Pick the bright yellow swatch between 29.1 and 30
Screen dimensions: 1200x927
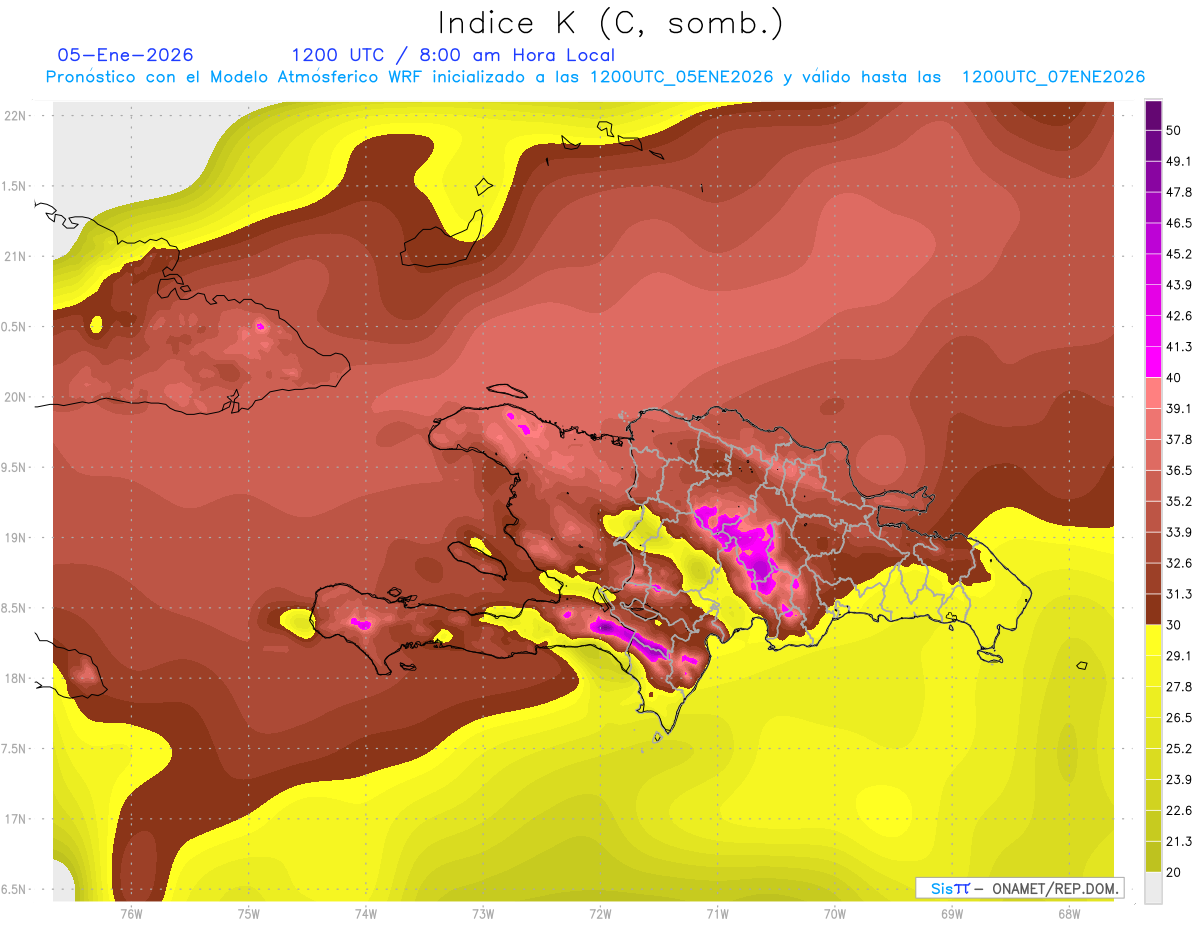coord(1154,640)
